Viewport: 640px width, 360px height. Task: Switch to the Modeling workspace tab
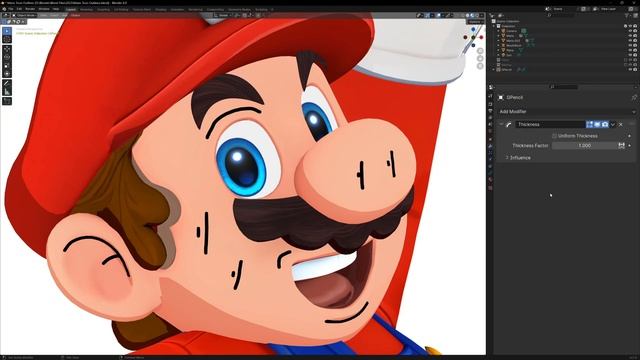point(86,9)
